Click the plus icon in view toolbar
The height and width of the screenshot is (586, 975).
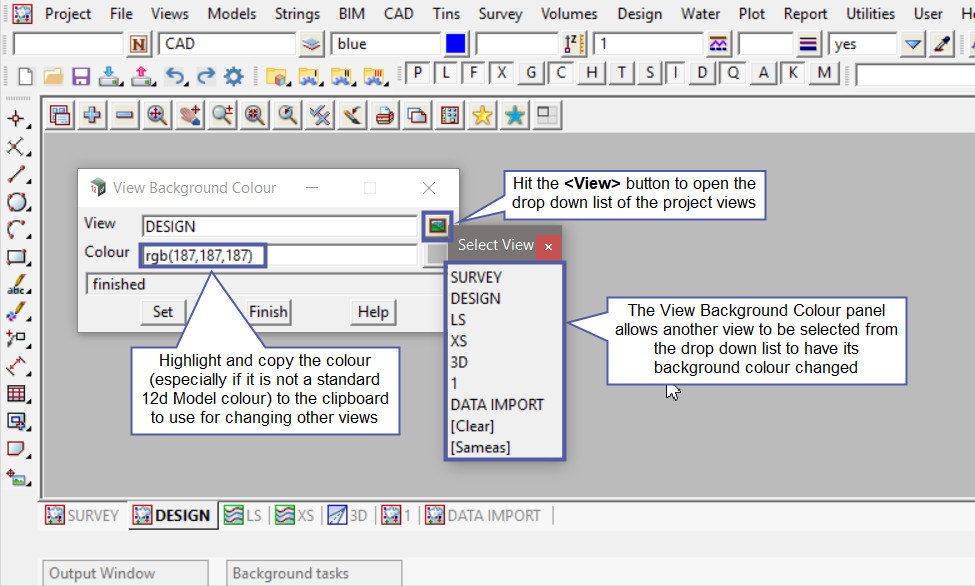tap(92, 116)
